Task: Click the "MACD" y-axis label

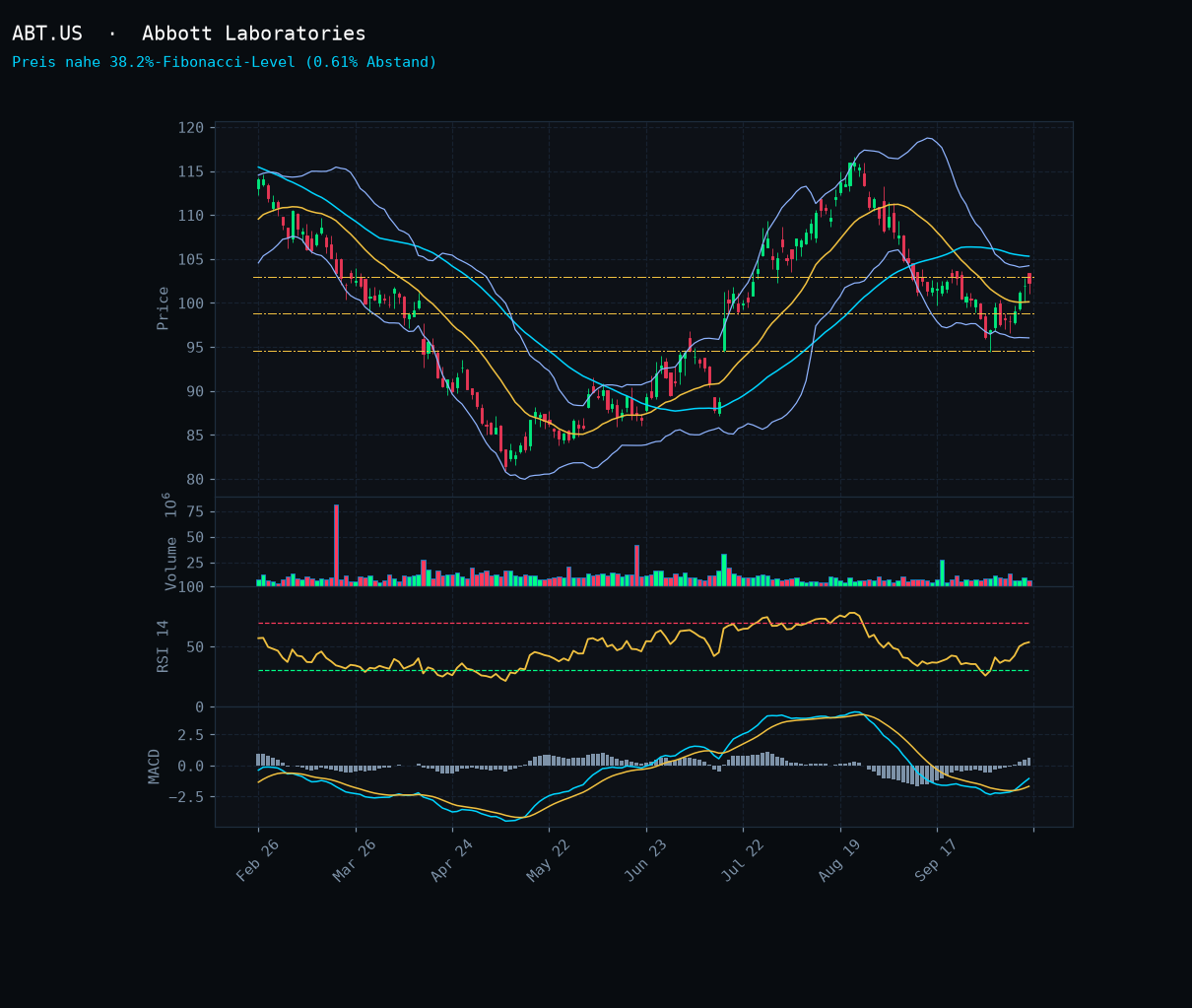Action: (x=155, y=766)
